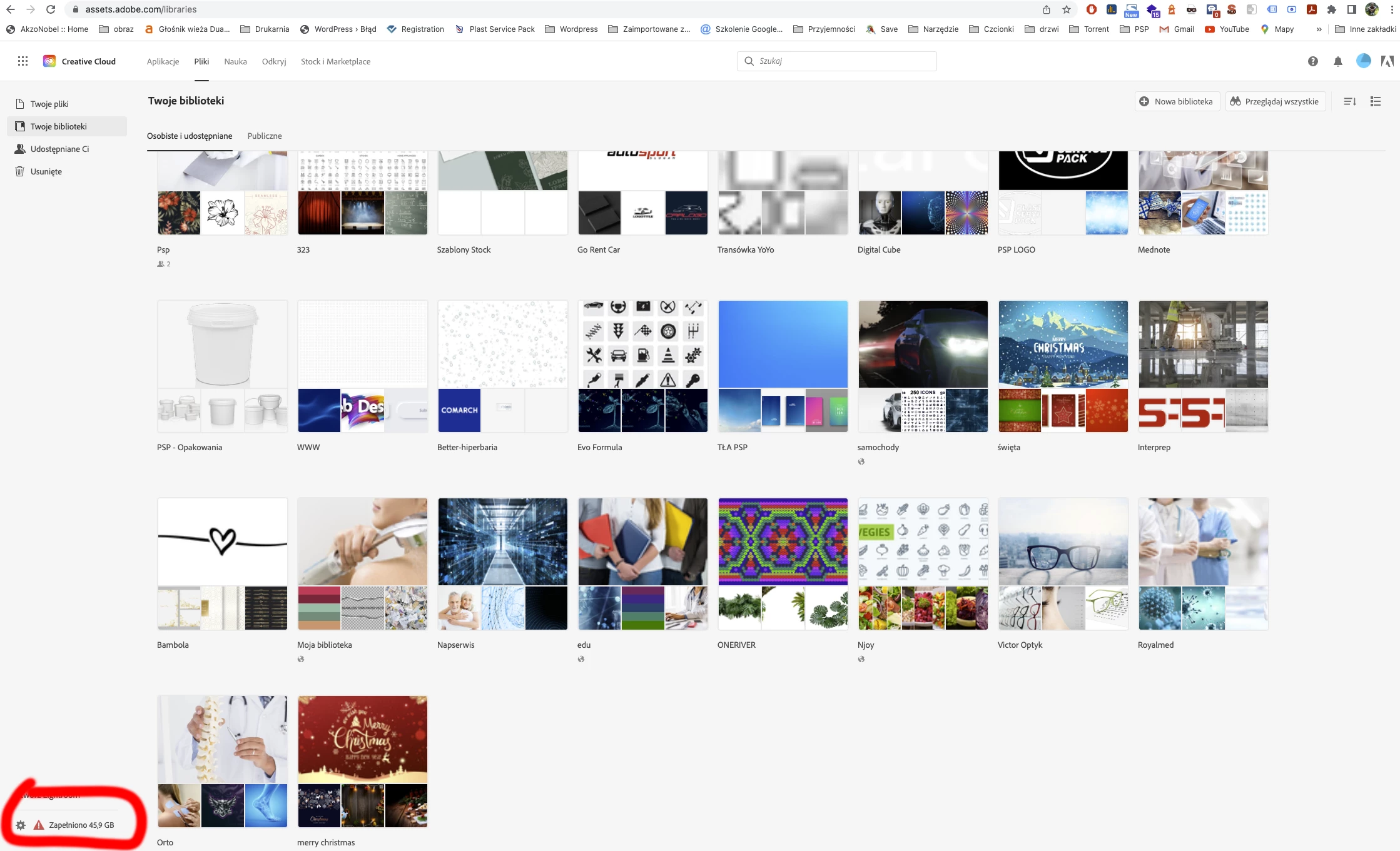Click the sort order icon
This screenshot has width=1400, height=851.
click(x=1350, y=101)
